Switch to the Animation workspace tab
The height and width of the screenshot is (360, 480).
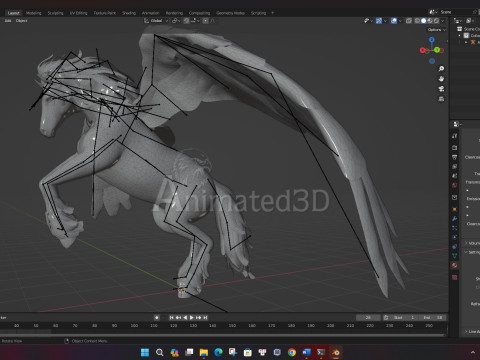151,13
